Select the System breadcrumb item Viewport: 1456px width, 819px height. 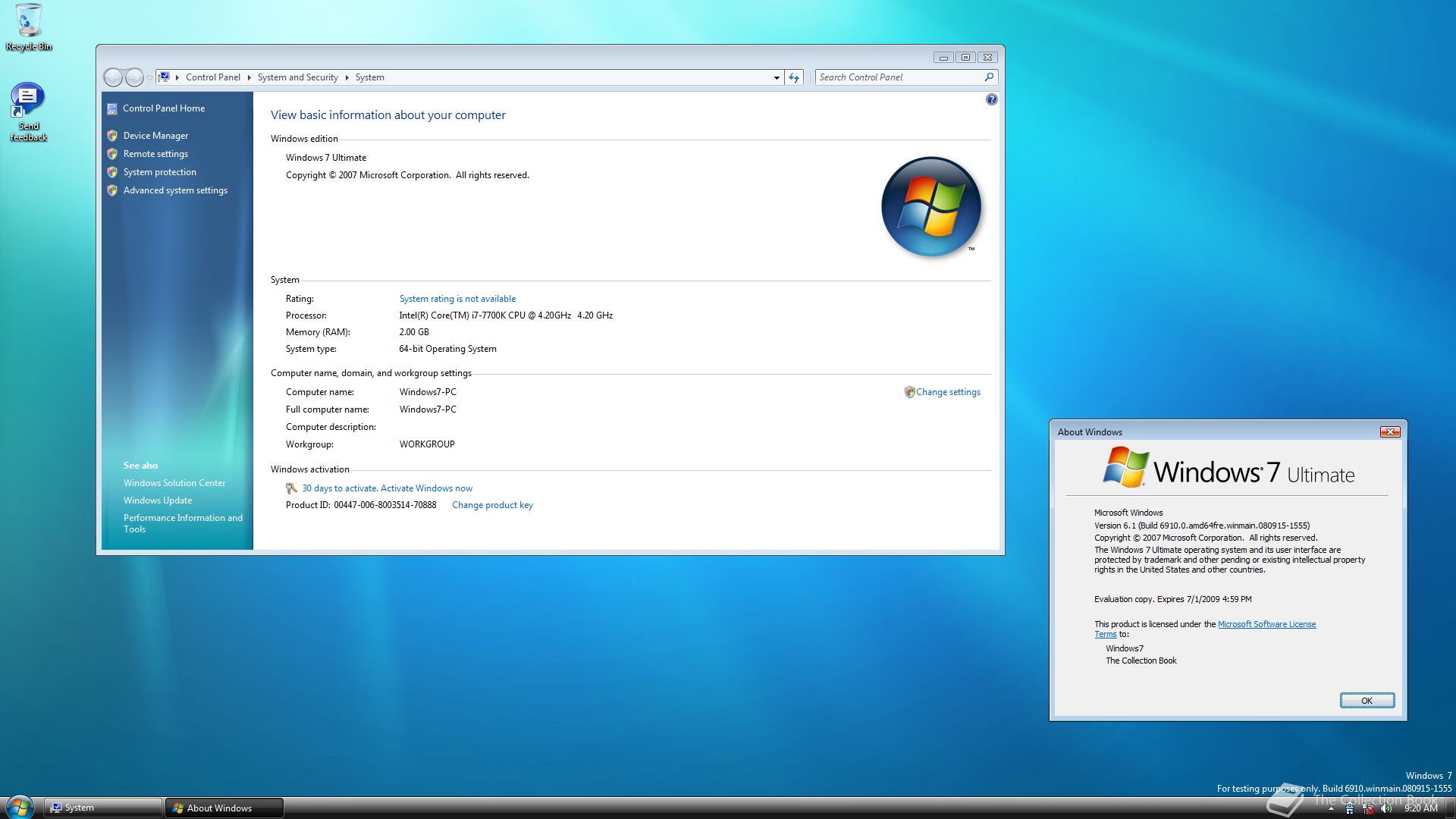pyautogui.click(x=370, y=77)
